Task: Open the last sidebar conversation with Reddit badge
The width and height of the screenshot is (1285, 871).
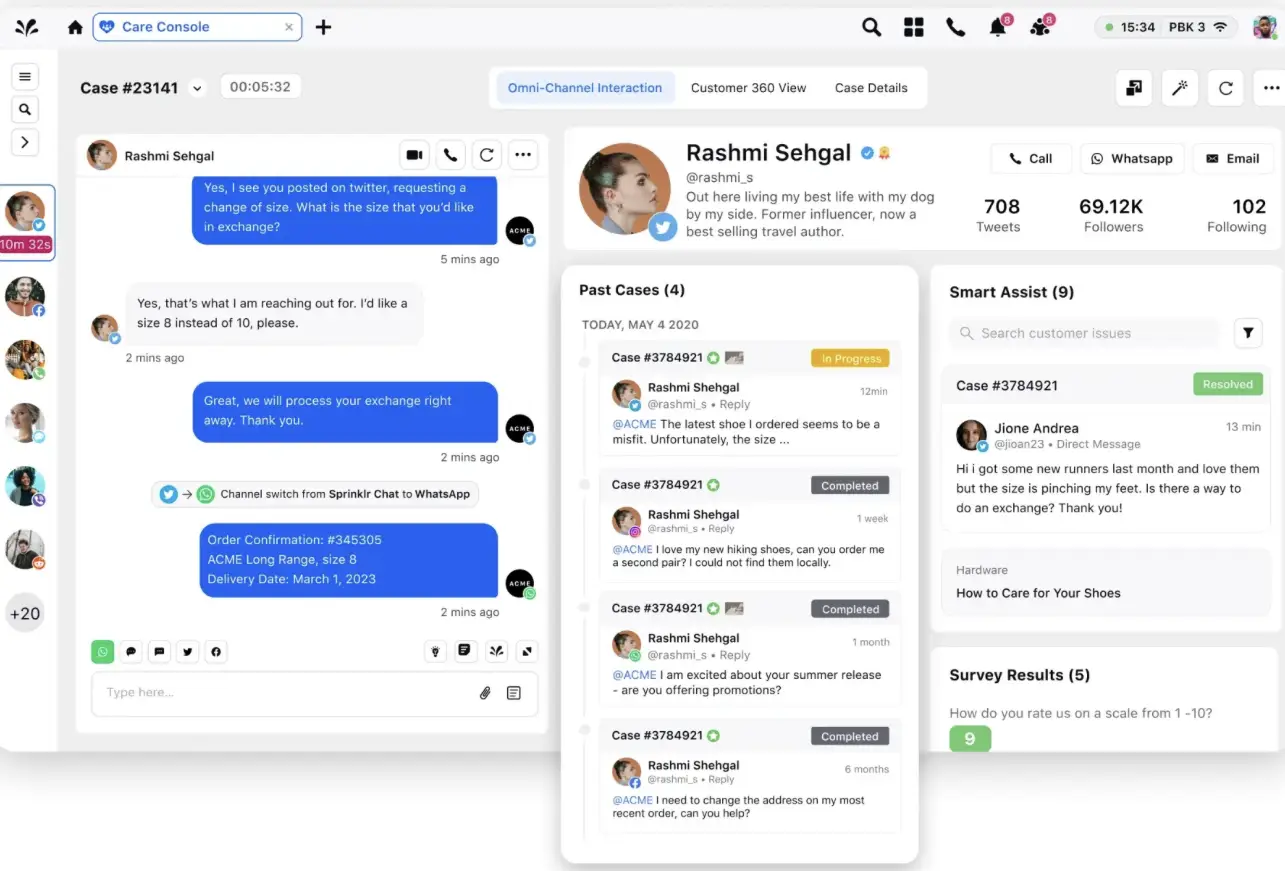Action: tap(25, 550)
